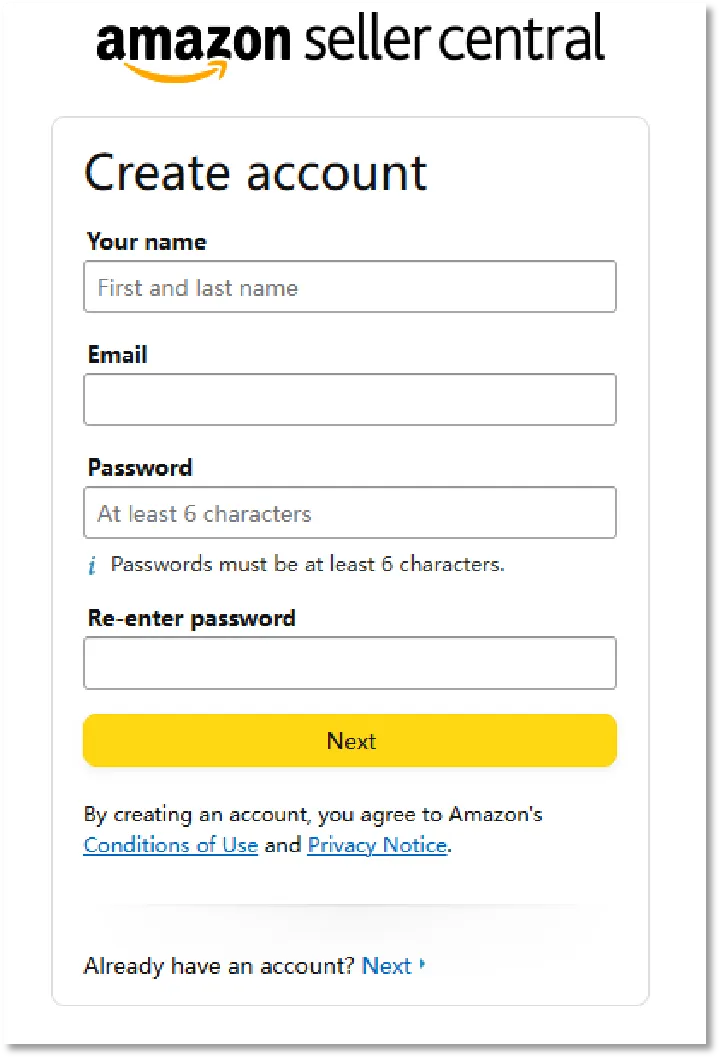Open the Conditions of Use link
The image size is (722, 1059).
(x=171, y=845)
